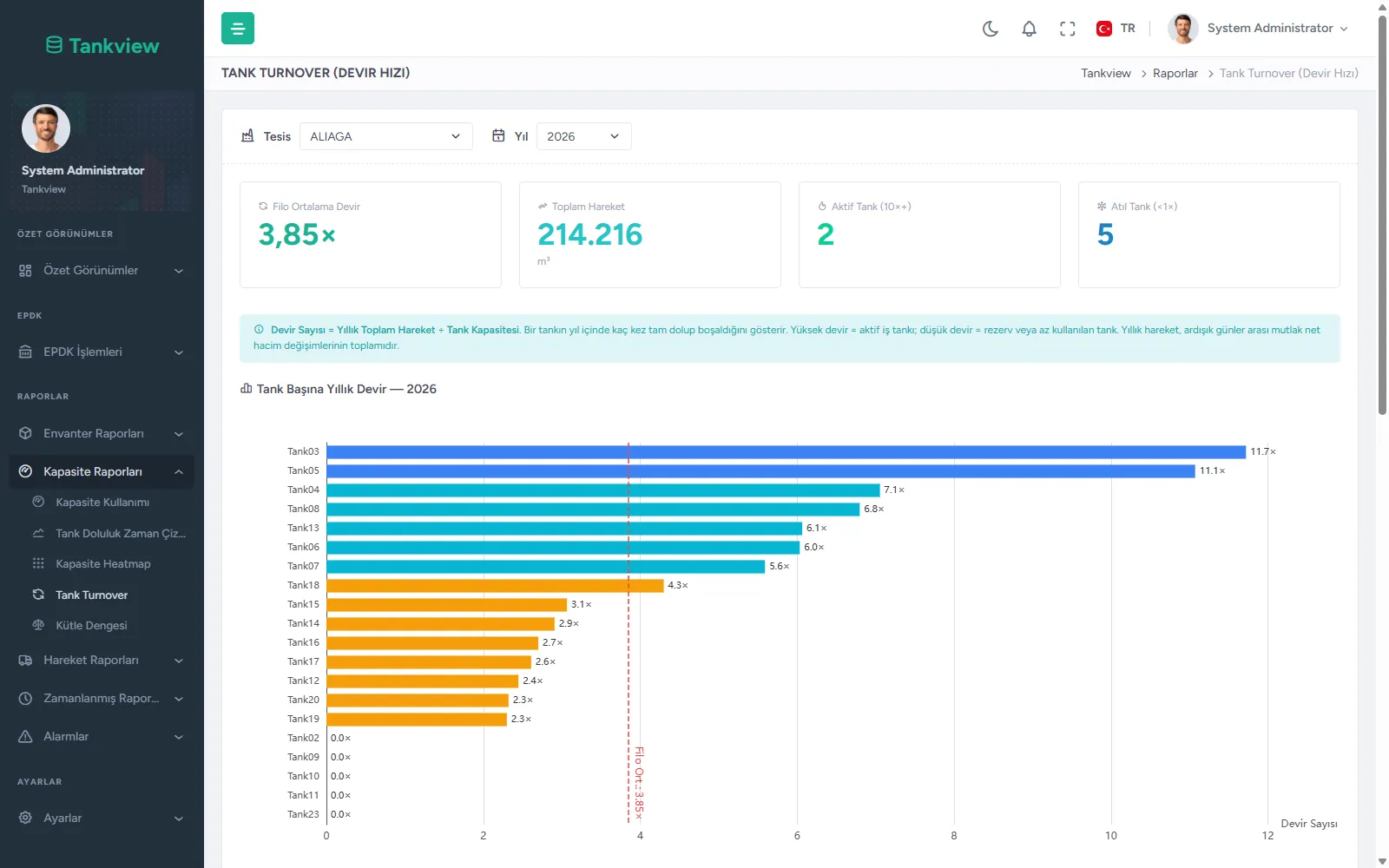Image resolution: width=1389 pixels, height=868 pixels.
Task: Click the Kapasite Heatmap grid icon
Action: [38, 563]
